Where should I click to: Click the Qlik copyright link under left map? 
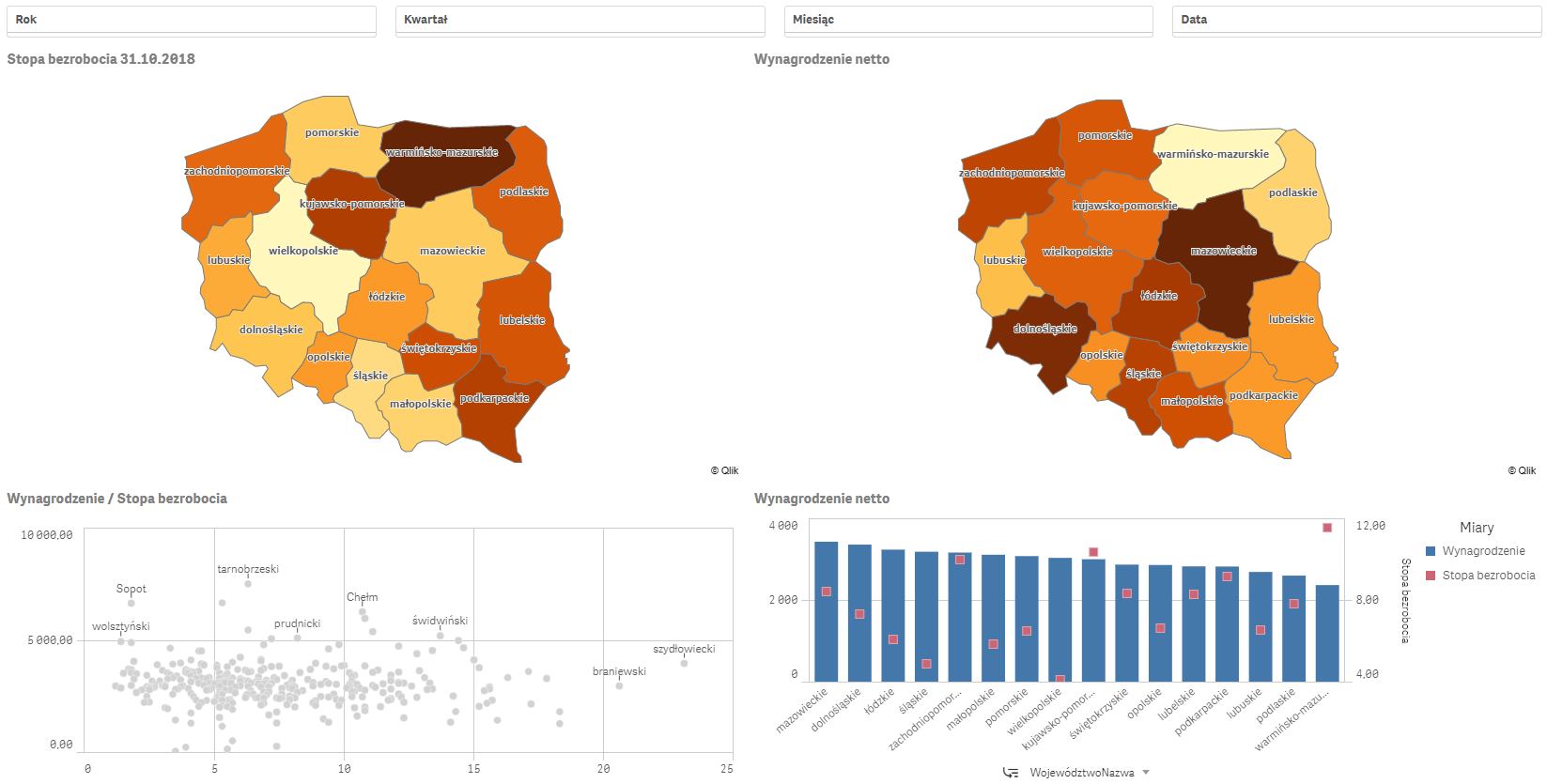[x=724, y=470]
